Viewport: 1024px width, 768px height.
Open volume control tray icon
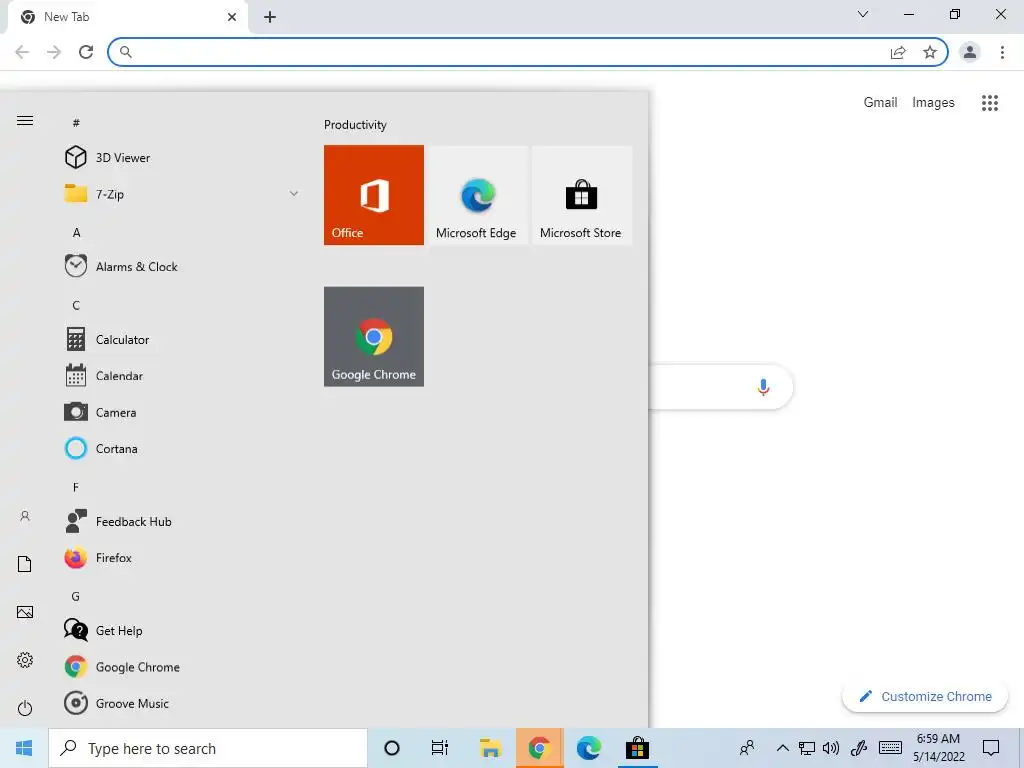pos(831,748)
